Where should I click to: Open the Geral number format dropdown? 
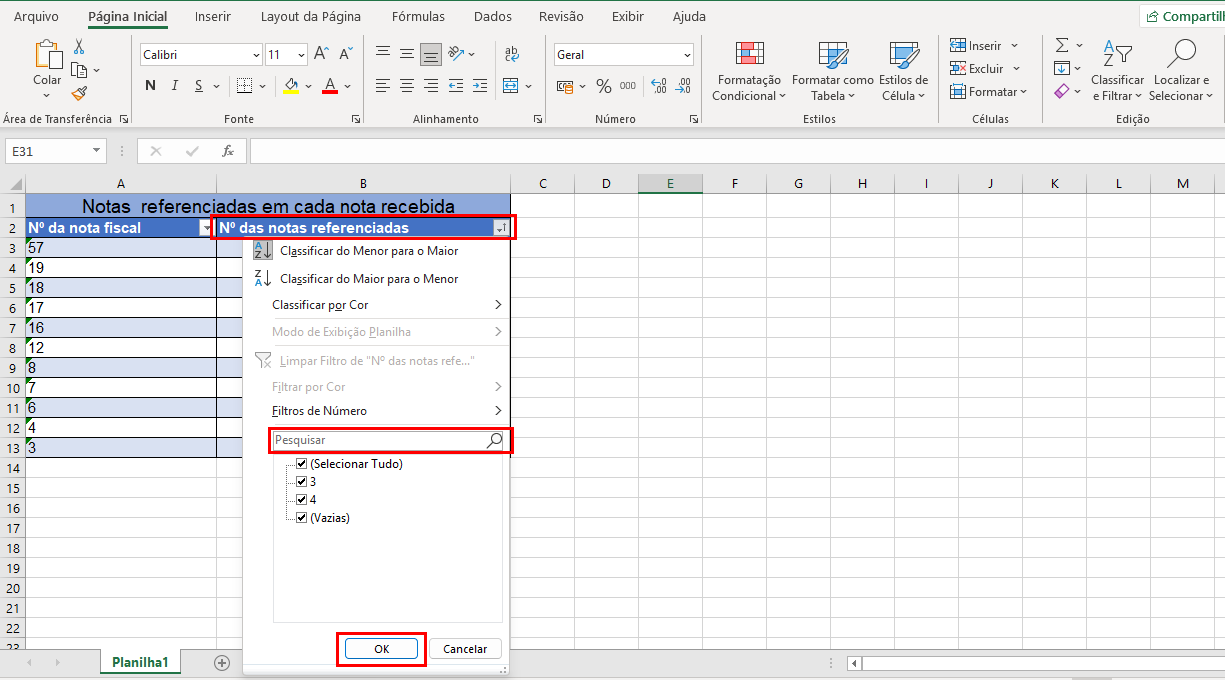pyautogui.click(x=686, y=55)
